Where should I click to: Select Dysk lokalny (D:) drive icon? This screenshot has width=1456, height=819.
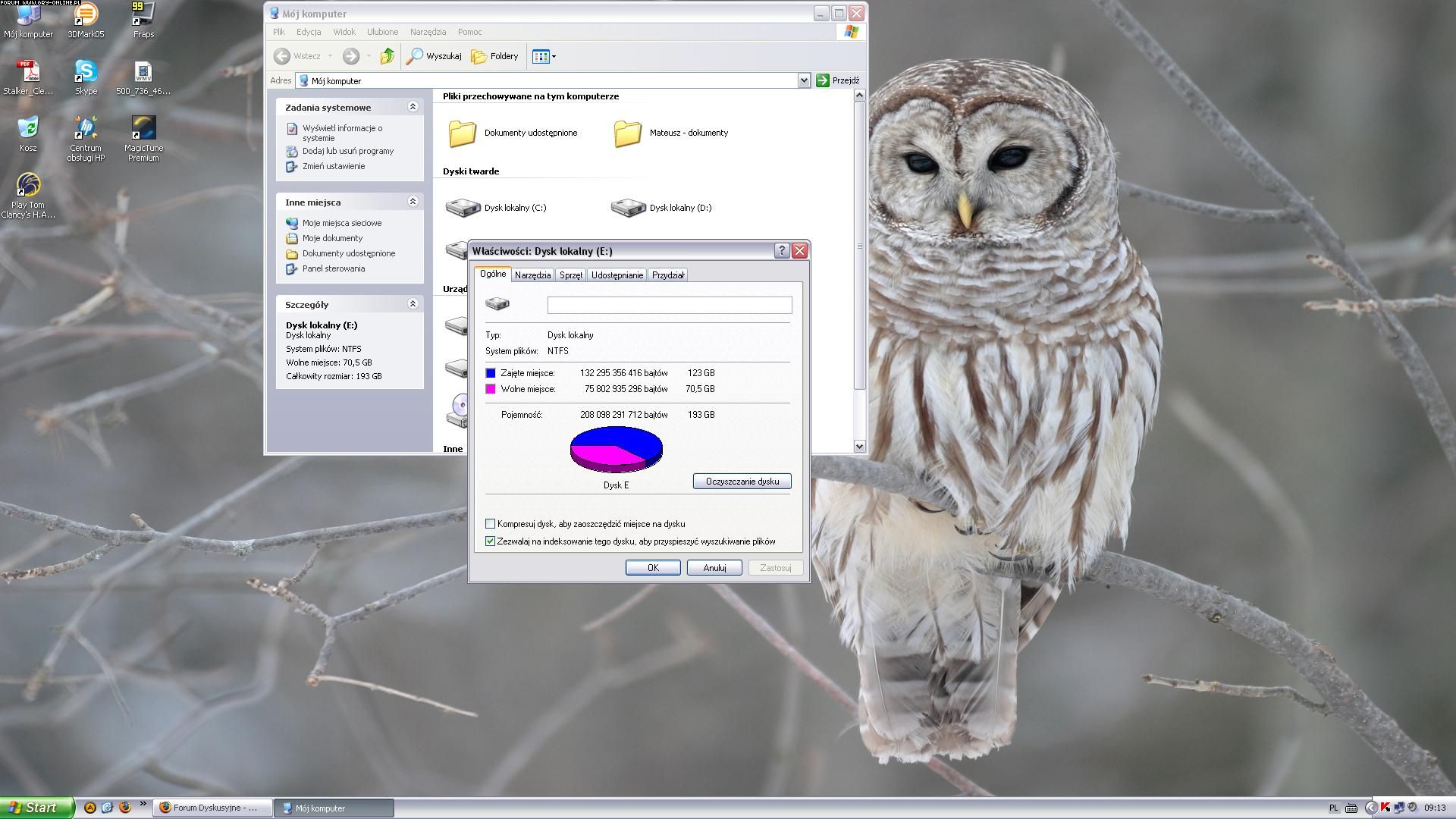[x=628, y=207]
